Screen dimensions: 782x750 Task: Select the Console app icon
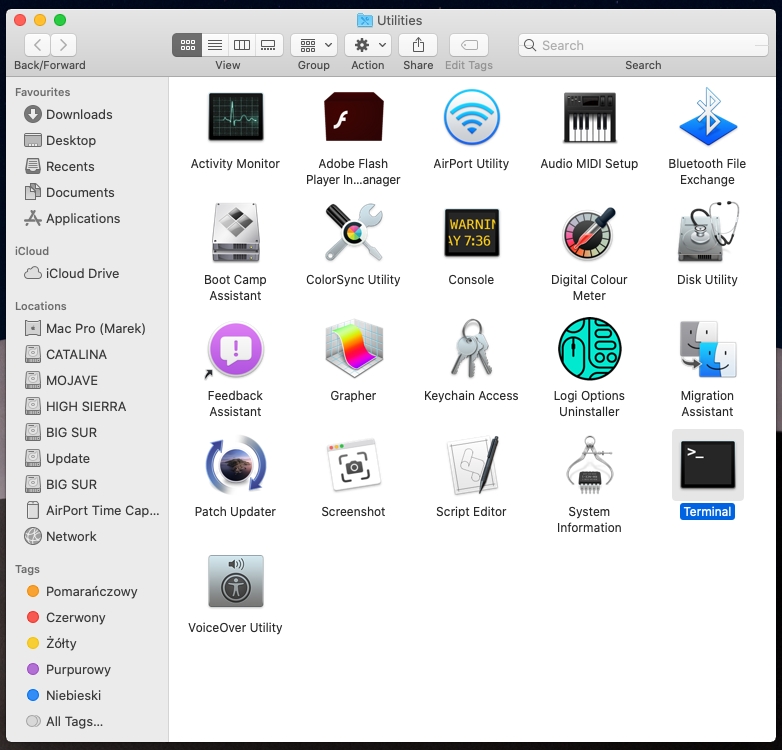coord(471,232)
